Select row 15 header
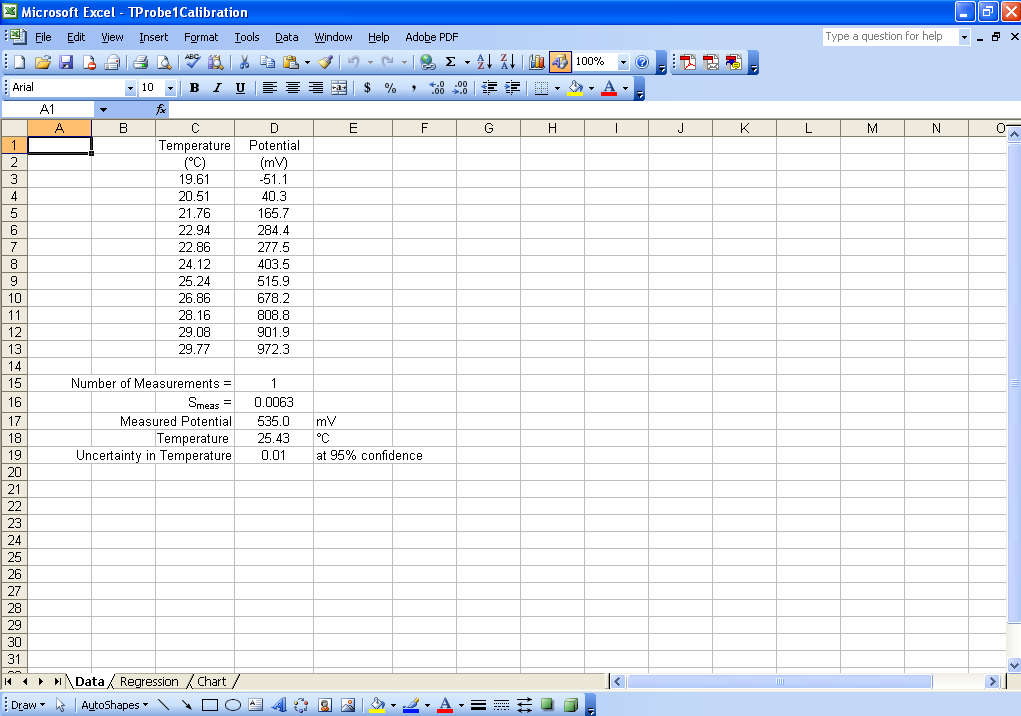 [14, 383]
